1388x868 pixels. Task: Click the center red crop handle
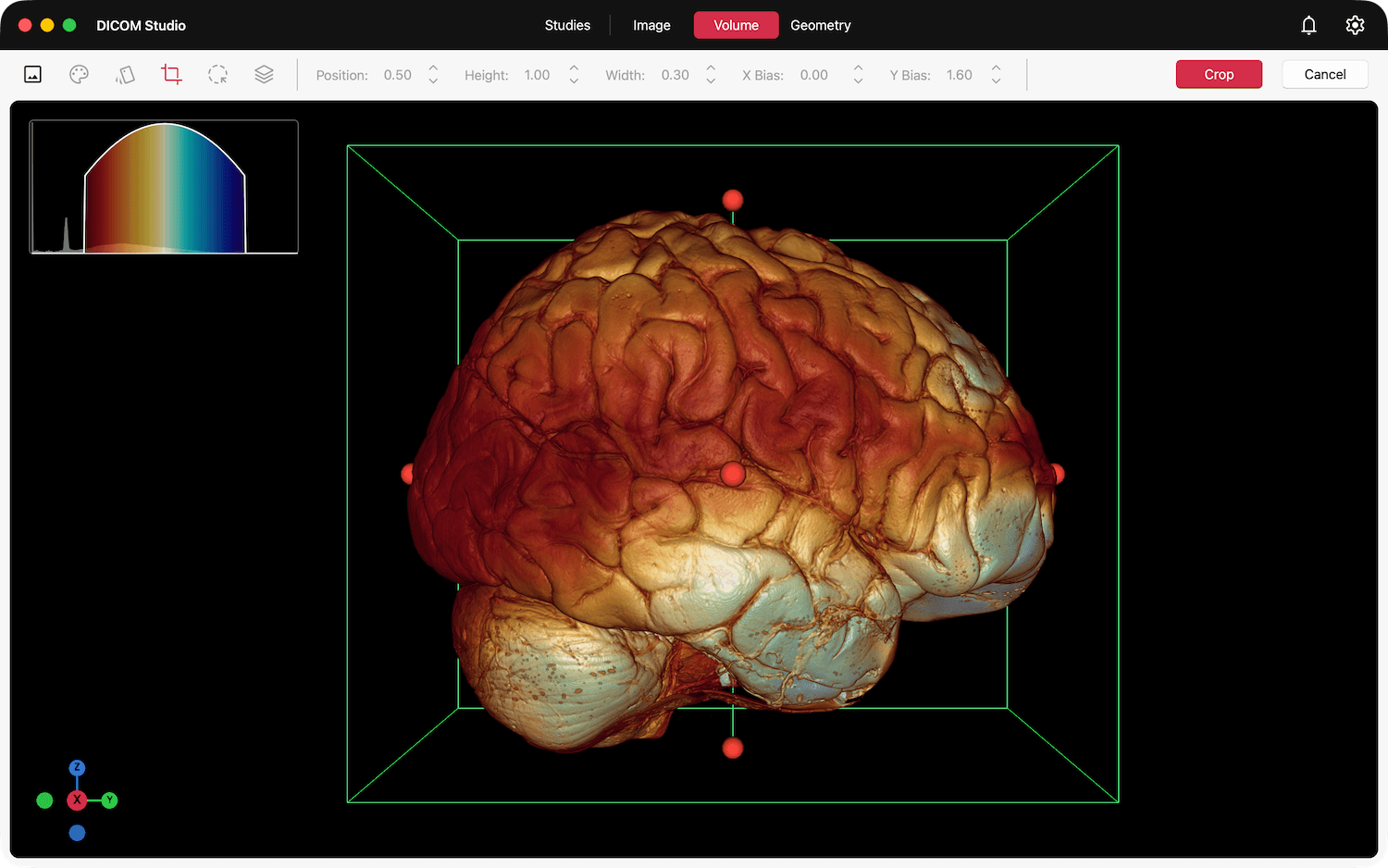[733, 474]
